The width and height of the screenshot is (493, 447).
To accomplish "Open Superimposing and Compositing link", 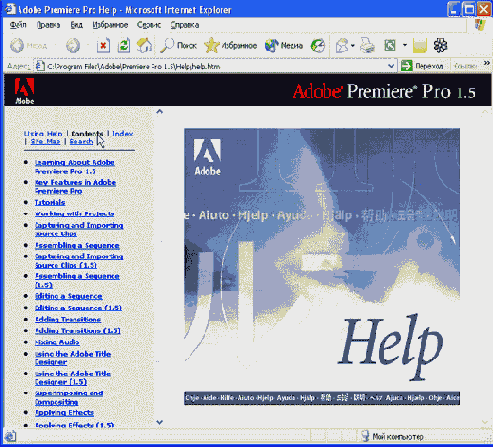I will pyautogui.click(x=69, y=398).
